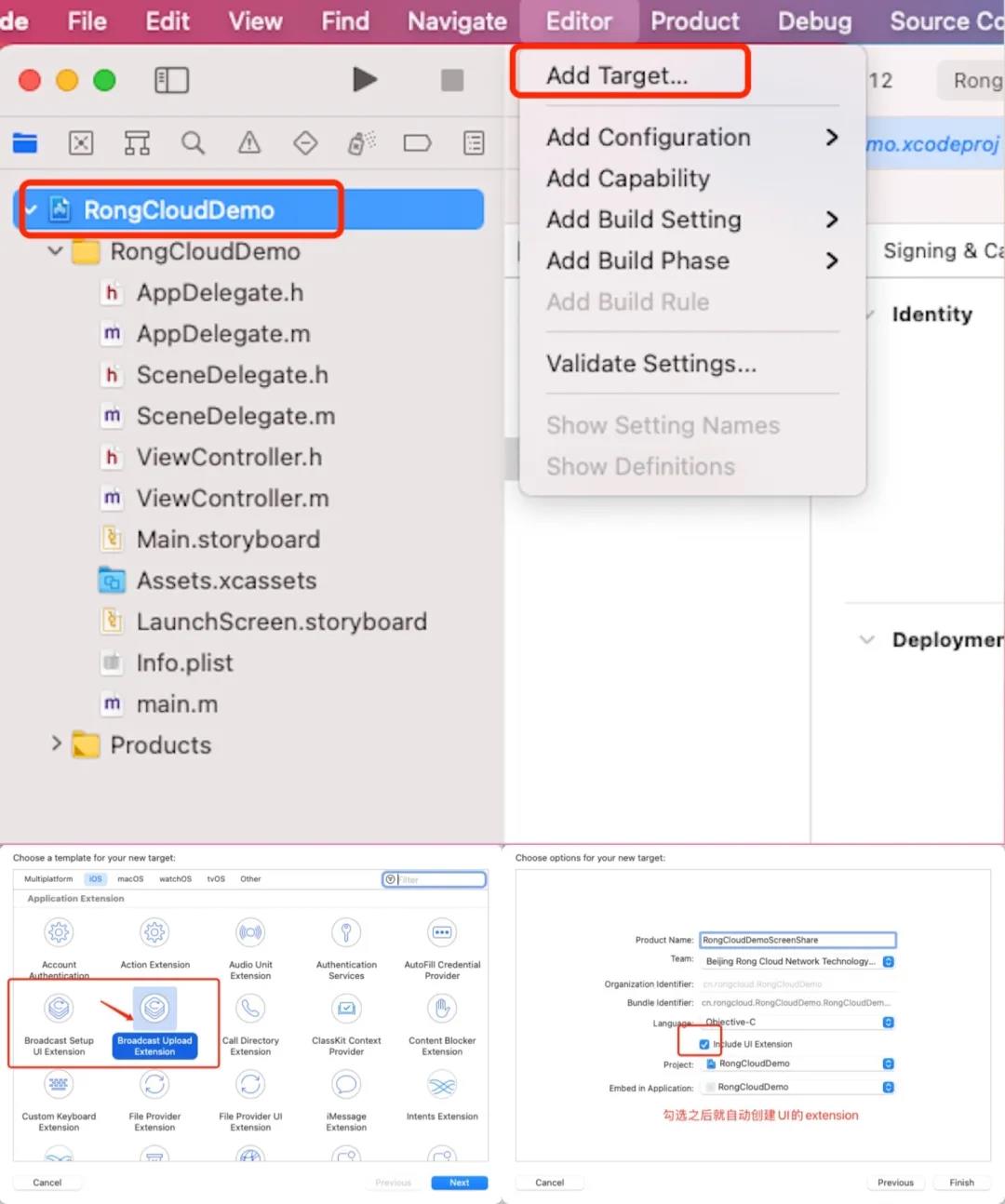Open the Debug navigator icon
1005x1204 pixels.
[x=361, y=142]
